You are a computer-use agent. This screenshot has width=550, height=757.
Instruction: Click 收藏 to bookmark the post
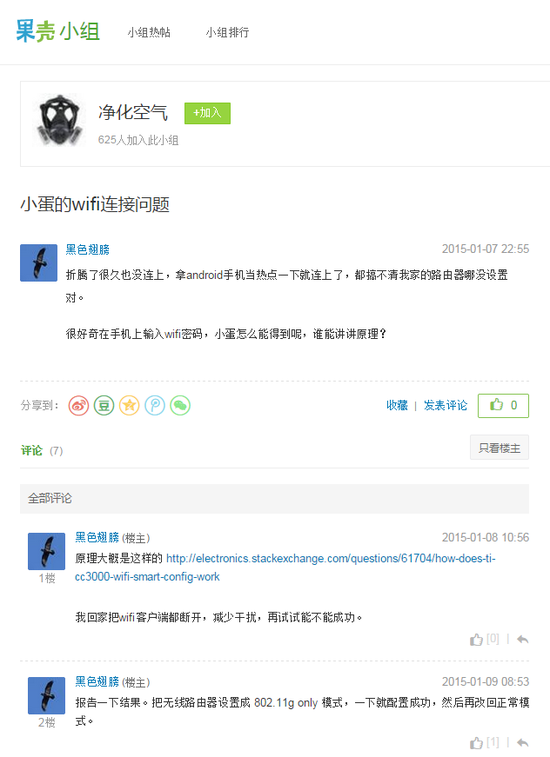pyautogui.click(x=397, y=406)
